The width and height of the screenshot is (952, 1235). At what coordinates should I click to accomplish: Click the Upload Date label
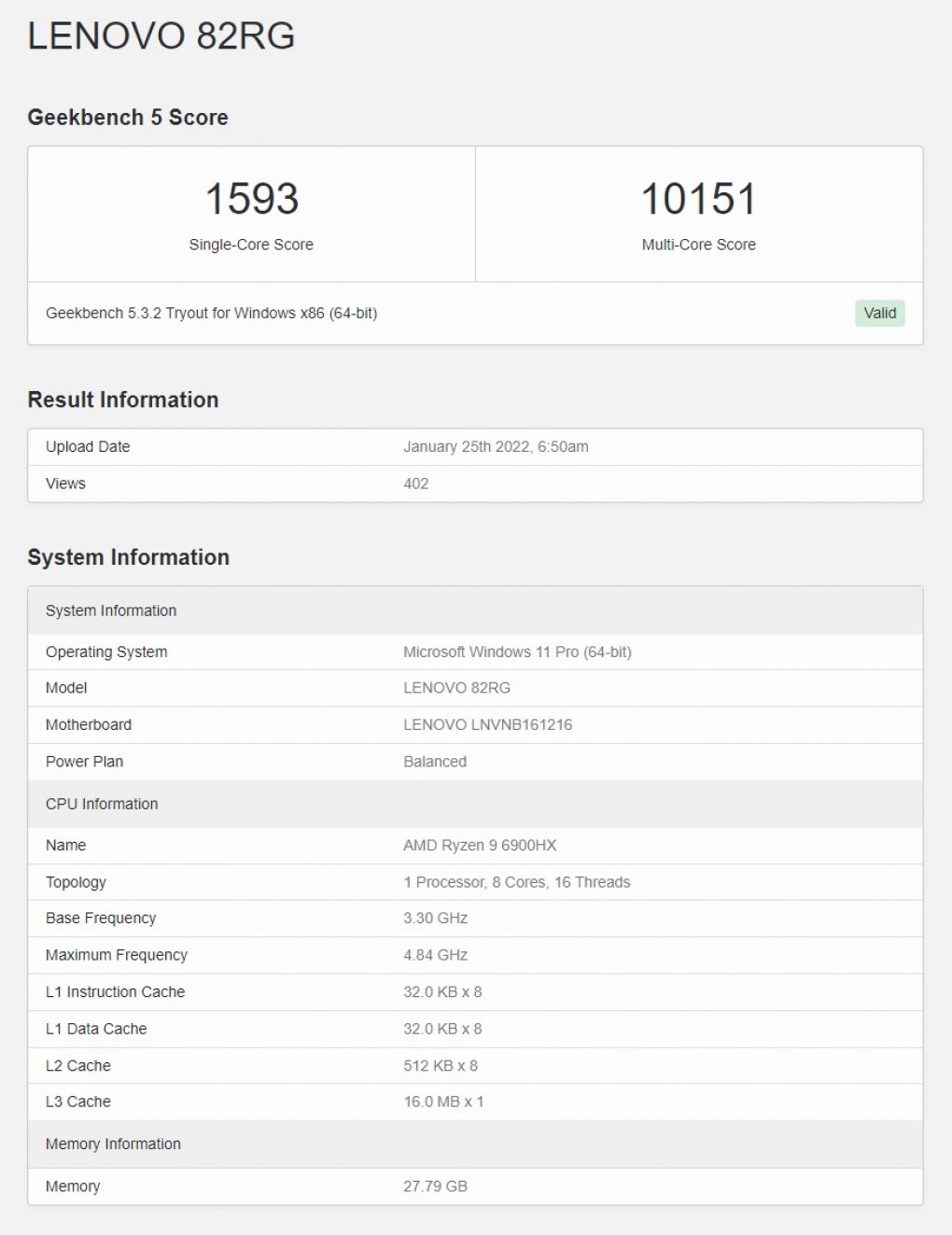click(88, 446)
